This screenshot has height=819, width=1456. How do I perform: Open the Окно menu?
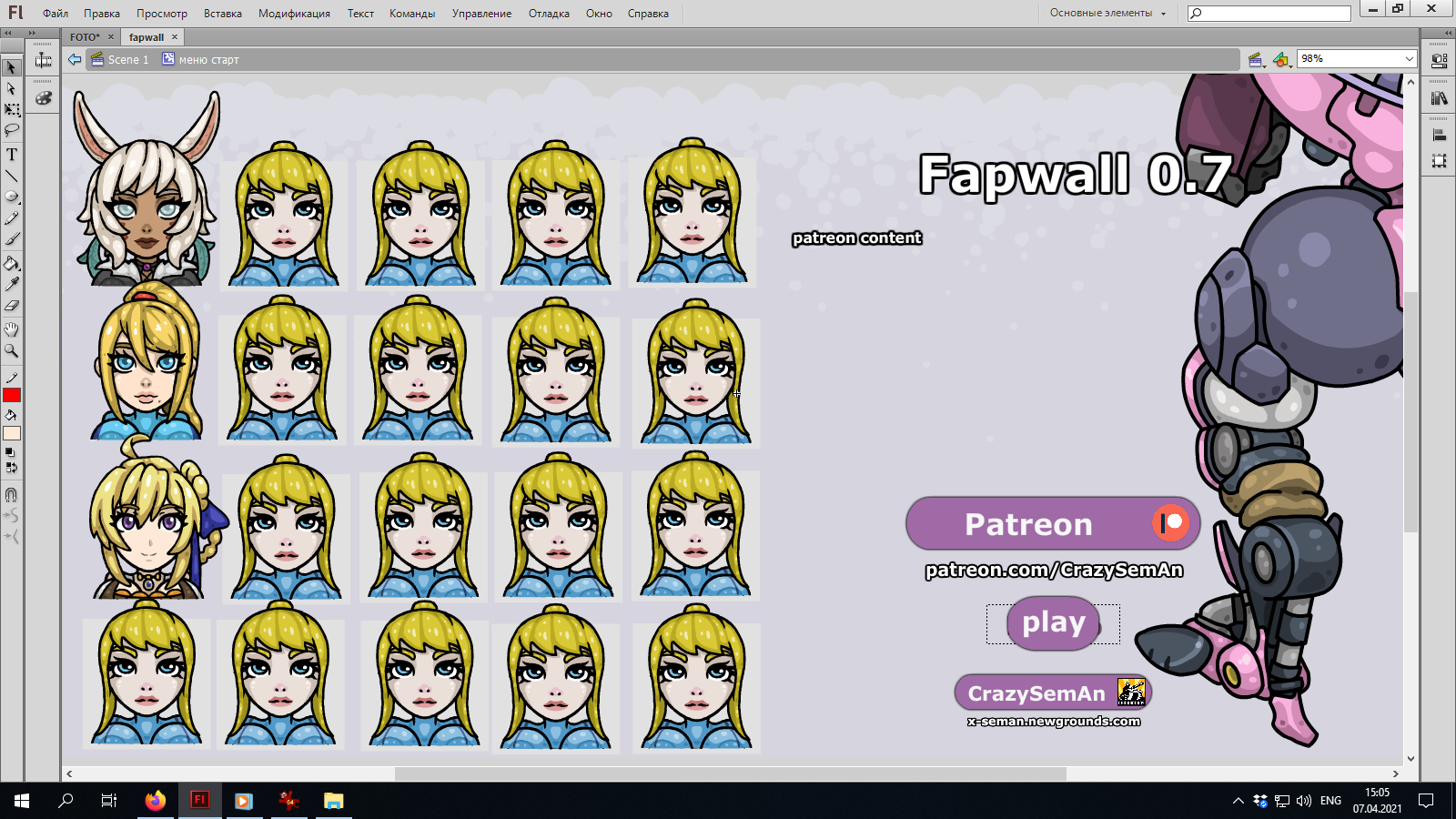click(x=599, y=14)
